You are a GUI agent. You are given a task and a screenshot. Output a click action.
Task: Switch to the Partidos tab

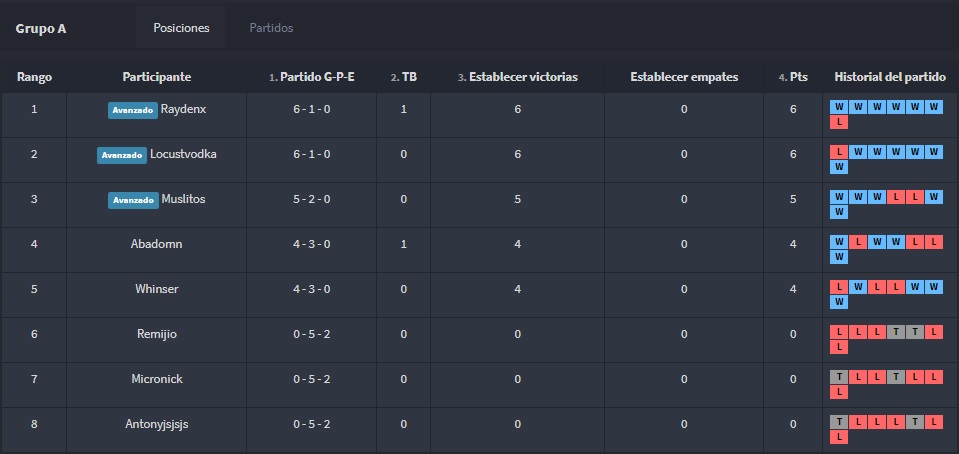(271, 28)
